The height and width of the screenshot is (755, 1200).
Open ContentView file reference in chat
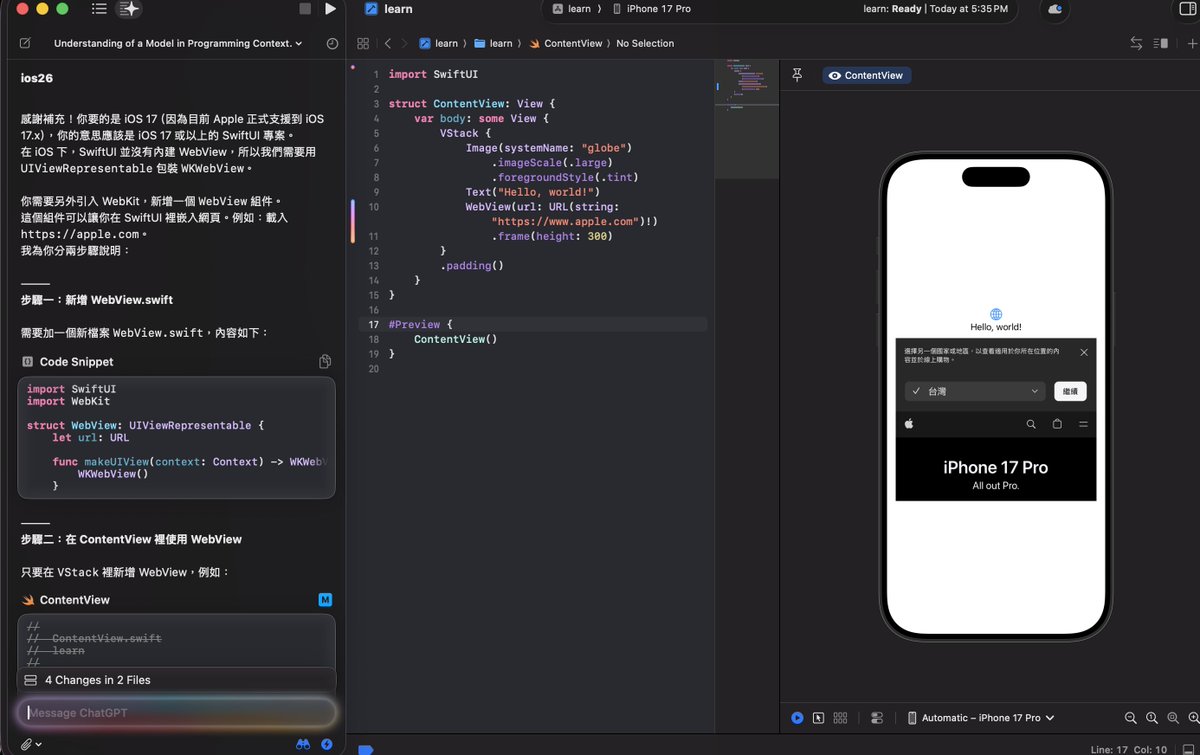point(74,600)
